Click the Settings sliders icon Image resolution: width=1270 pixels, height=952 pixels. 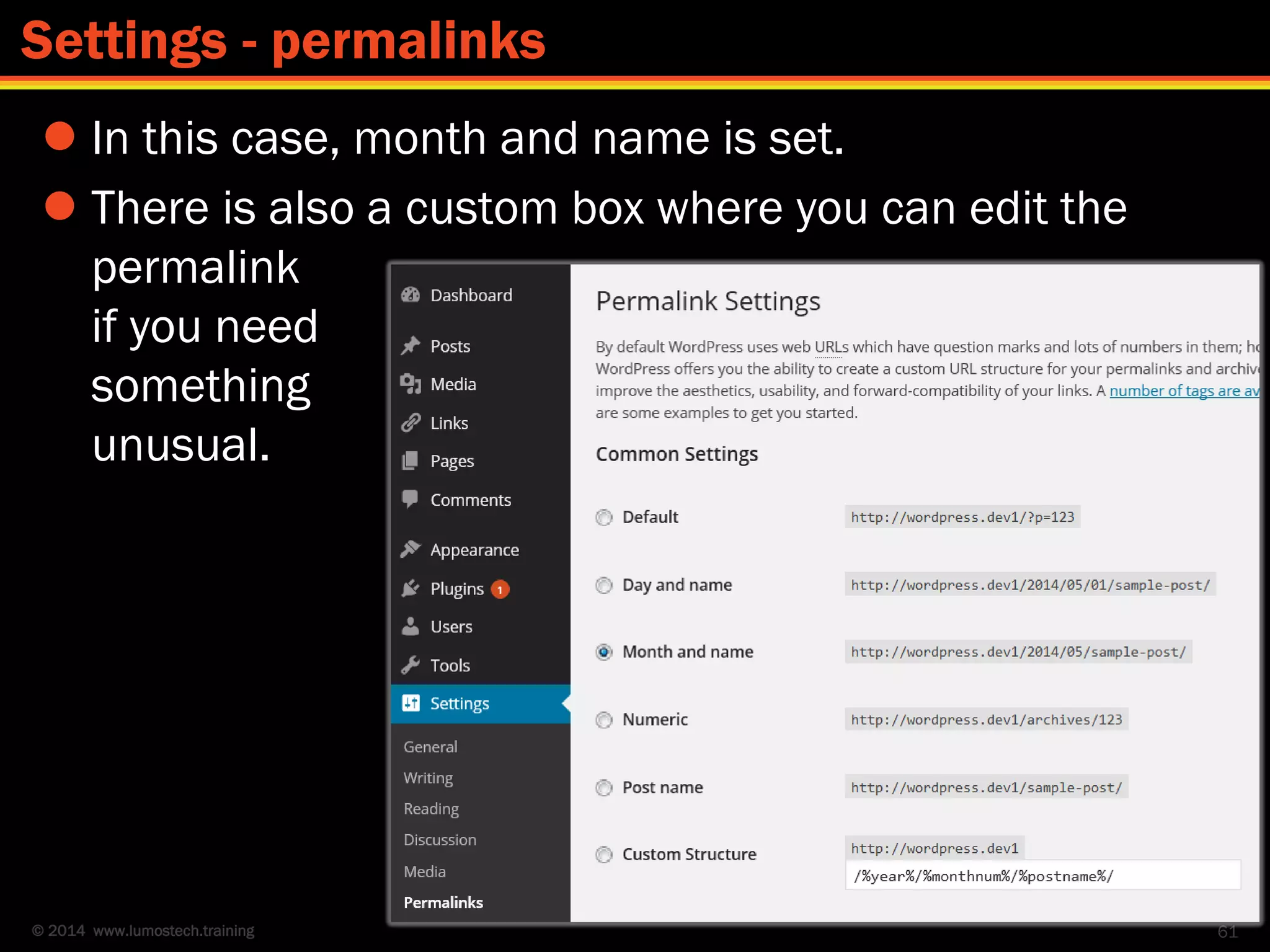tap(411, 703)
